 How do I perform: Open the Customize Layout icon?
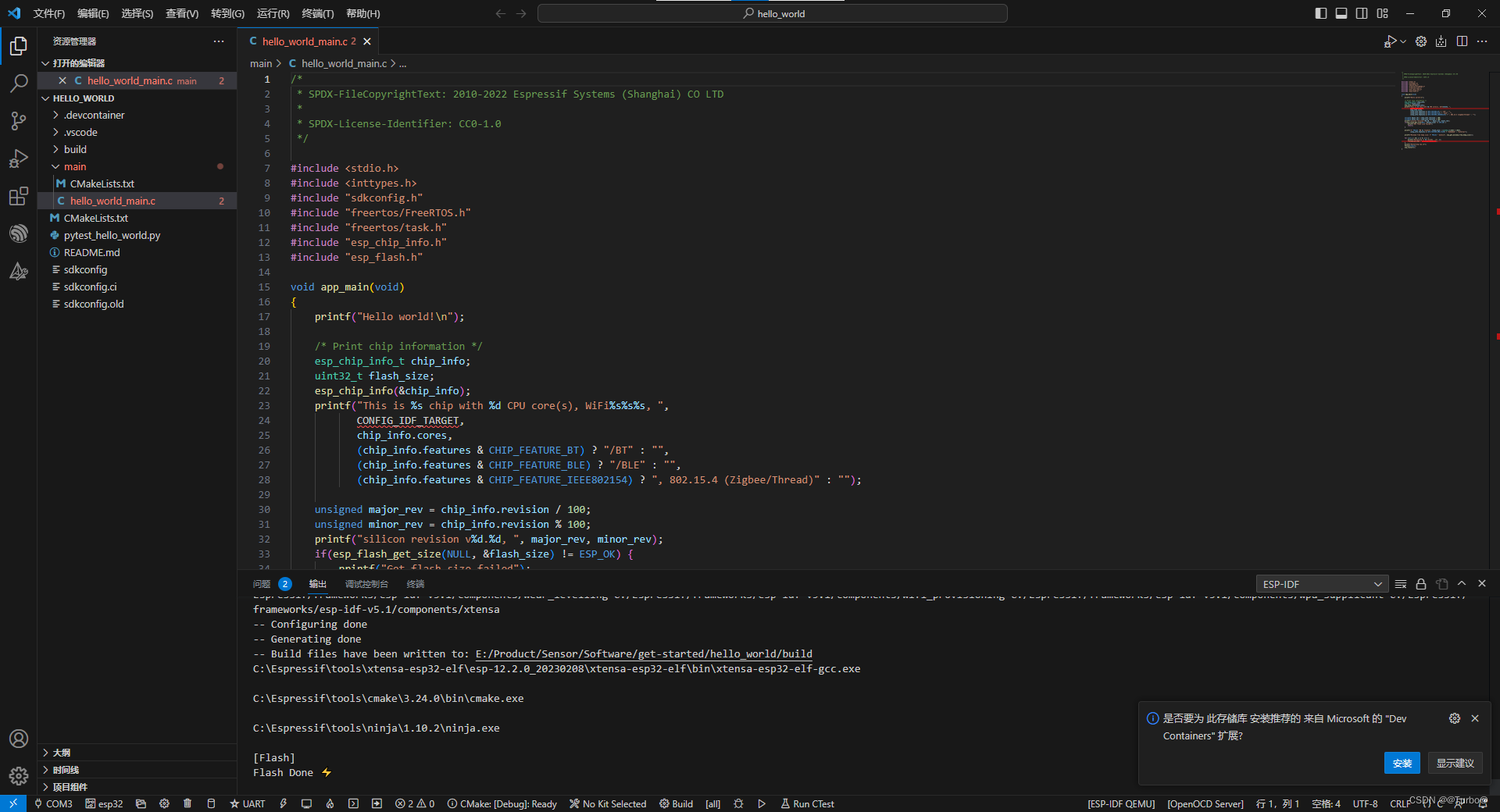[1383, 13]
